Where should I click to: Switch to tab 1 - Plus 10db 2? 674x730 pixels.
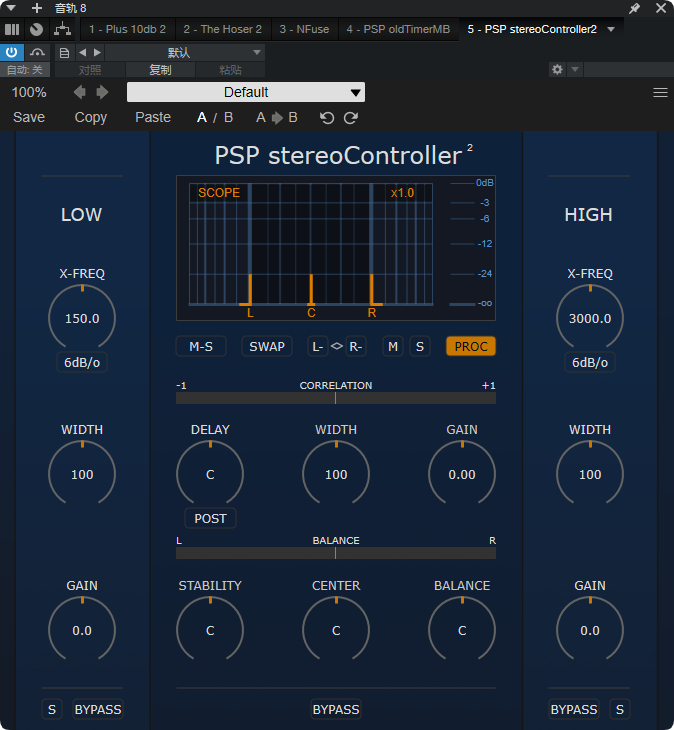click(128, 29)
